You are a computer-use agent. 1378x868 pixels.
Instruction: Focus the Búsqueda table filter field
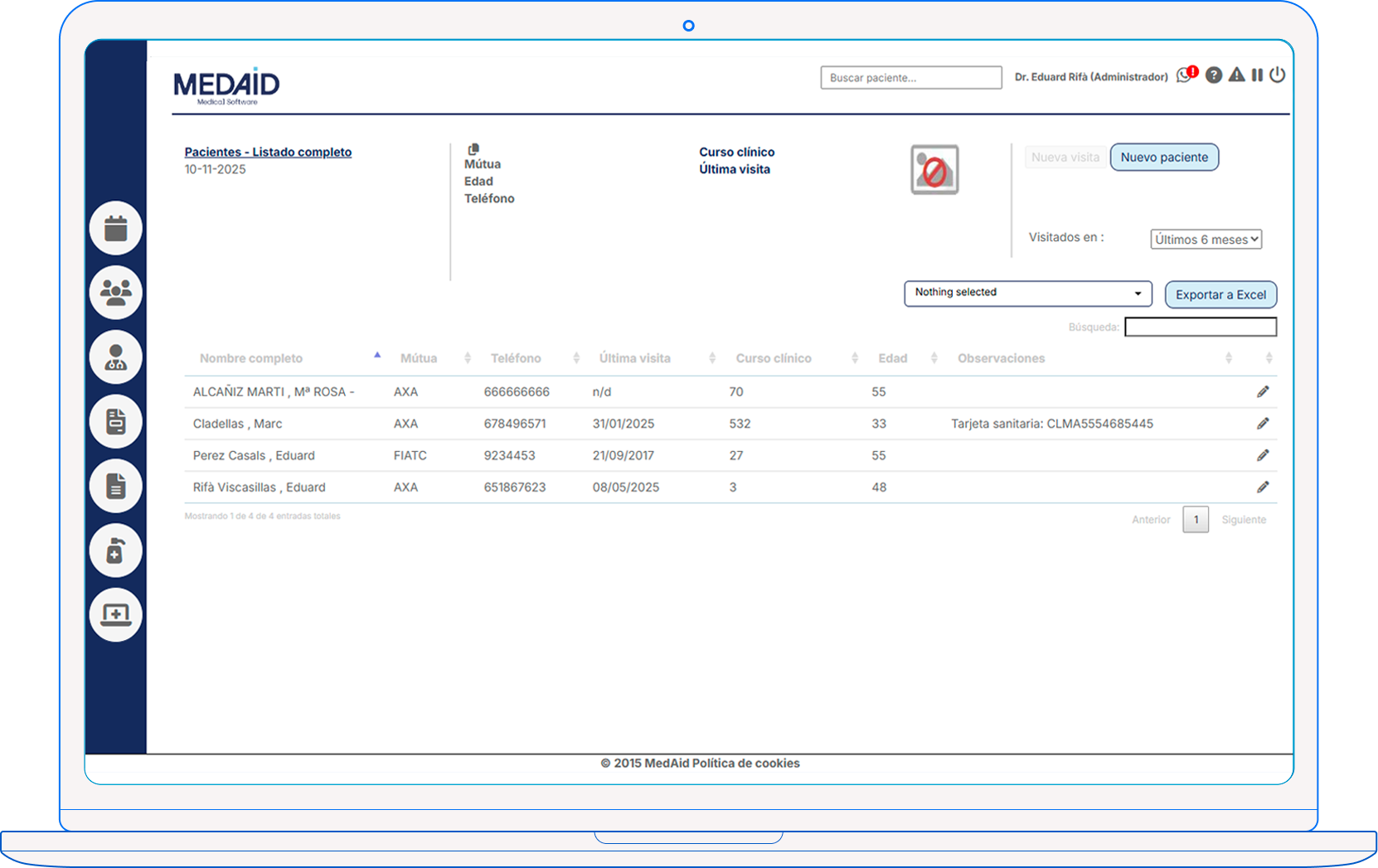(1201, 327)
